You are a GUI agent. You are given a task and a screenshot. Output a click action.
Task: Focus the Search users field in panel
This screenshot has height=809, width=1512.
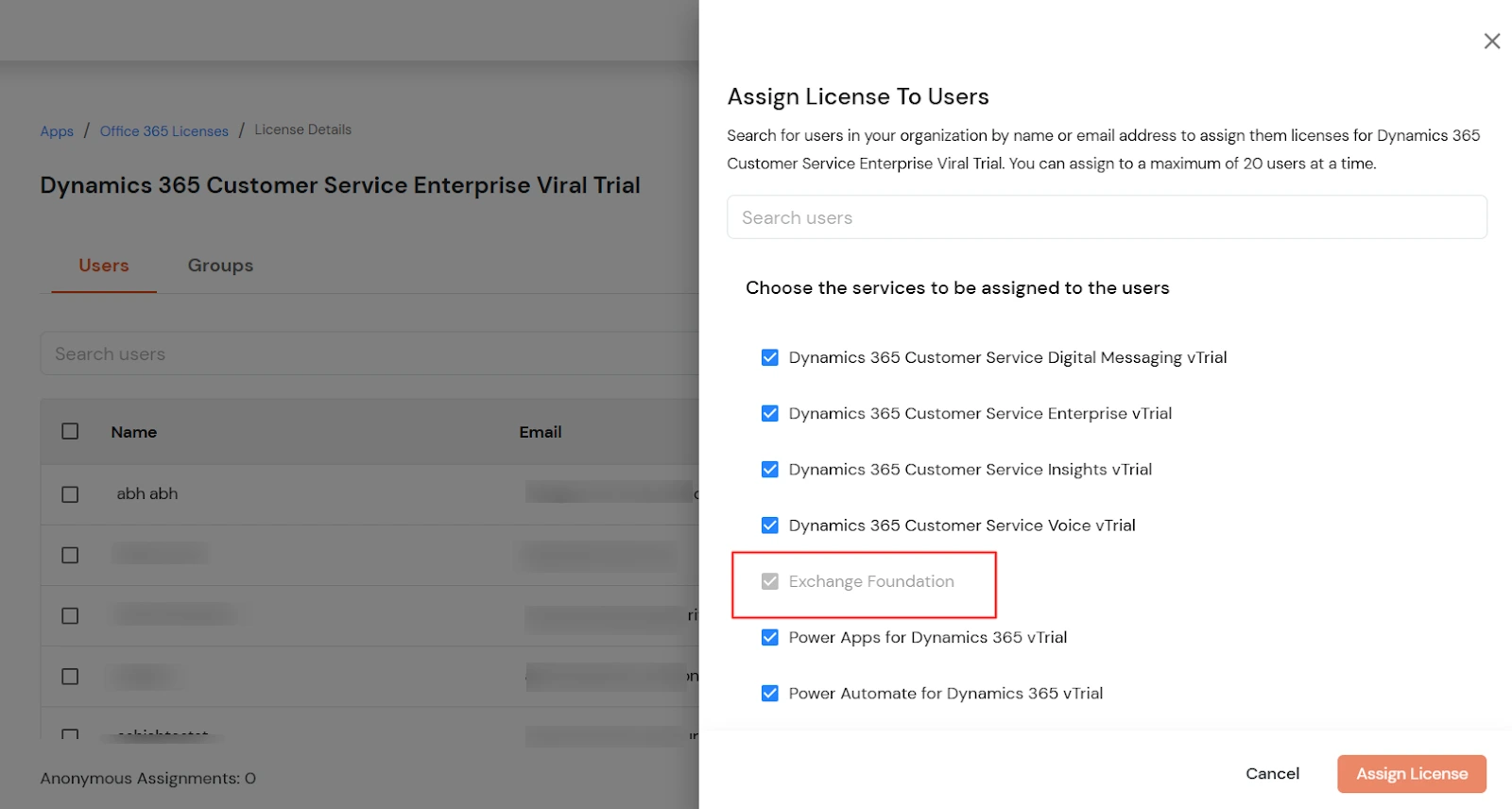(1106, 217)
